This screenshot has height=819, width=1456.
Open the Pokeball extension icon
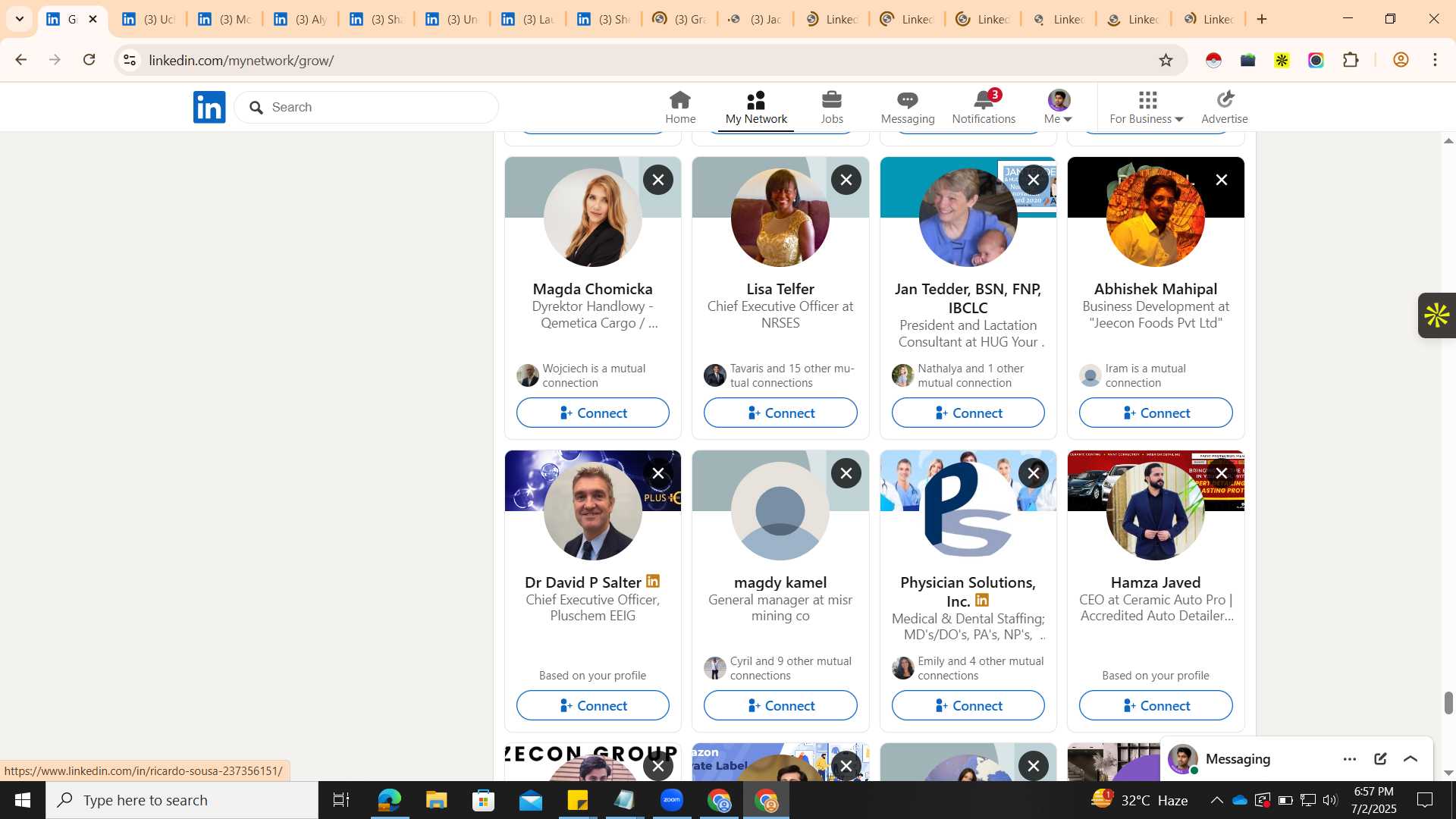(1213, 60)
